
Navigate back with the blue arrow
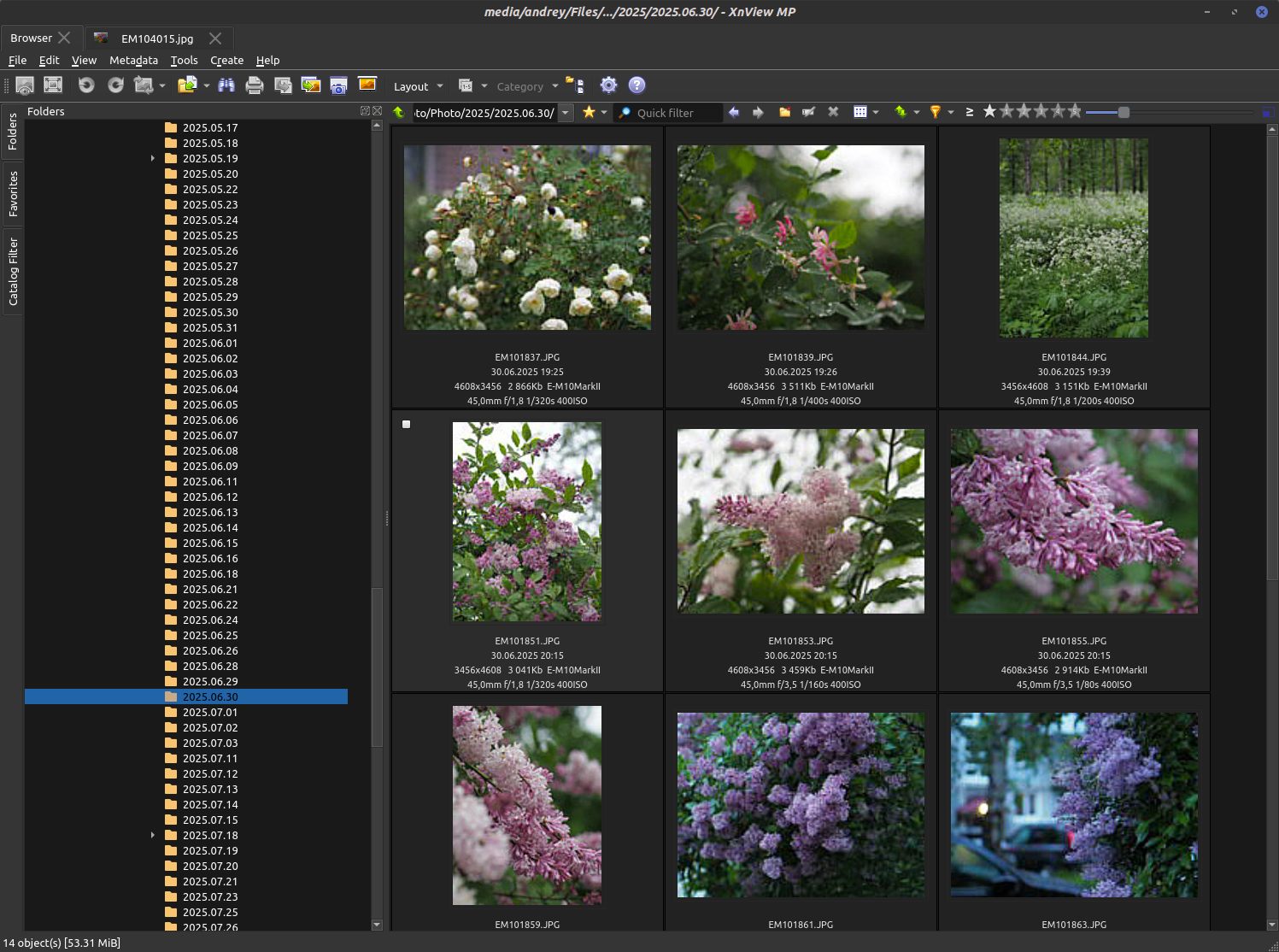[734, 112]
